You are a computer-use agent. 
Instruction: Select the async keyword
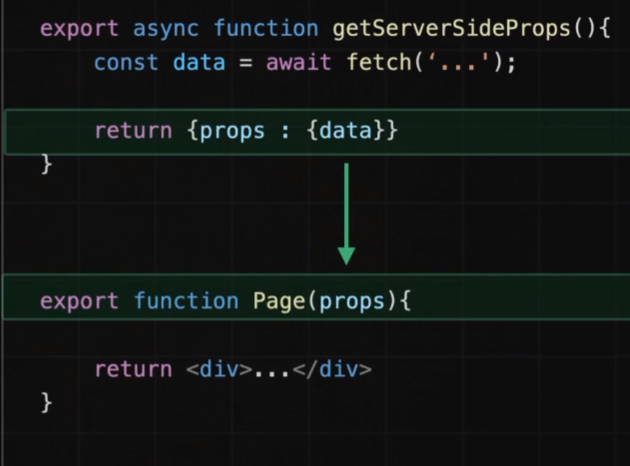(166, 30)
